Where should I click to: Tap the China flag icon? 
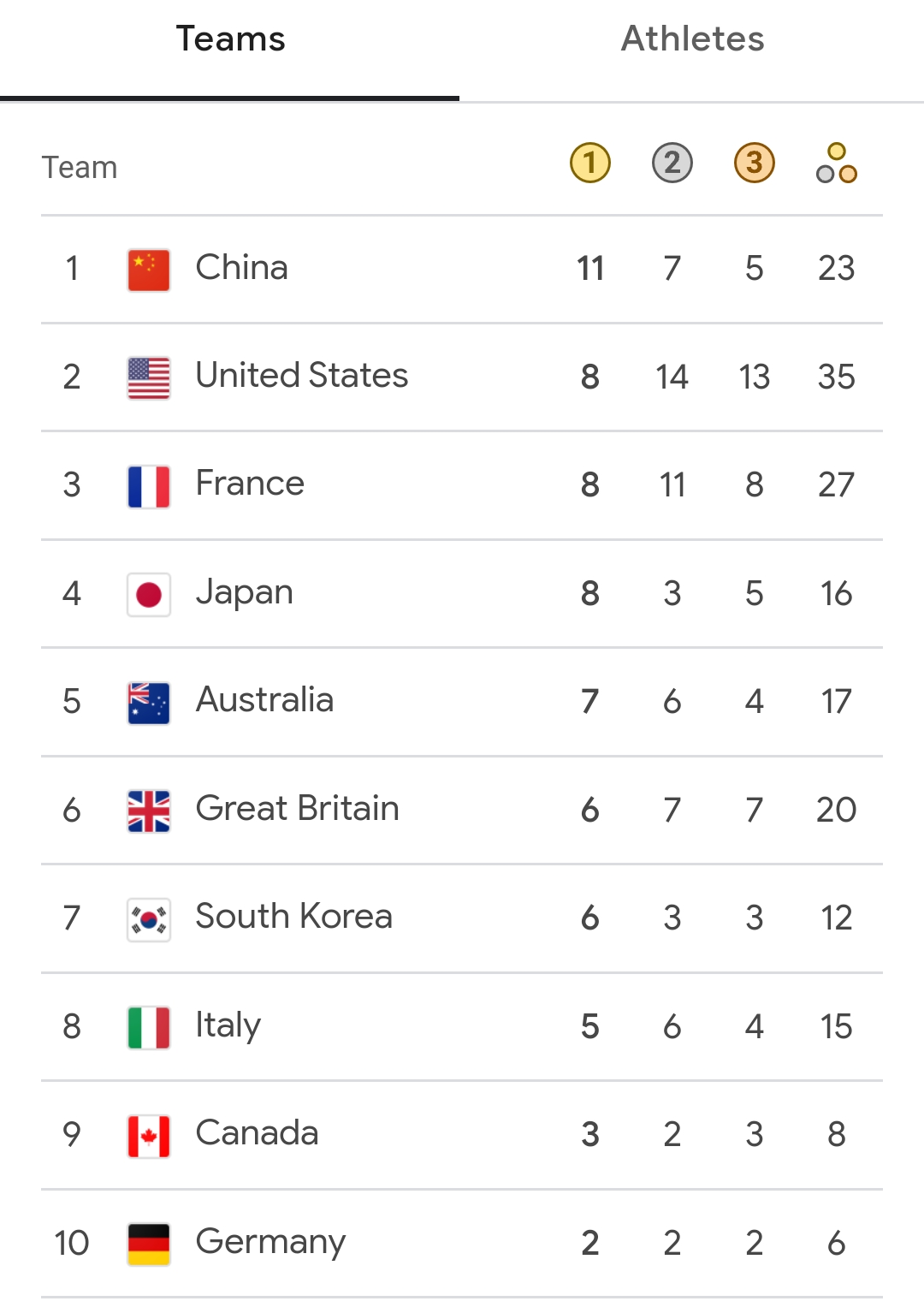(x=149, y=270)
